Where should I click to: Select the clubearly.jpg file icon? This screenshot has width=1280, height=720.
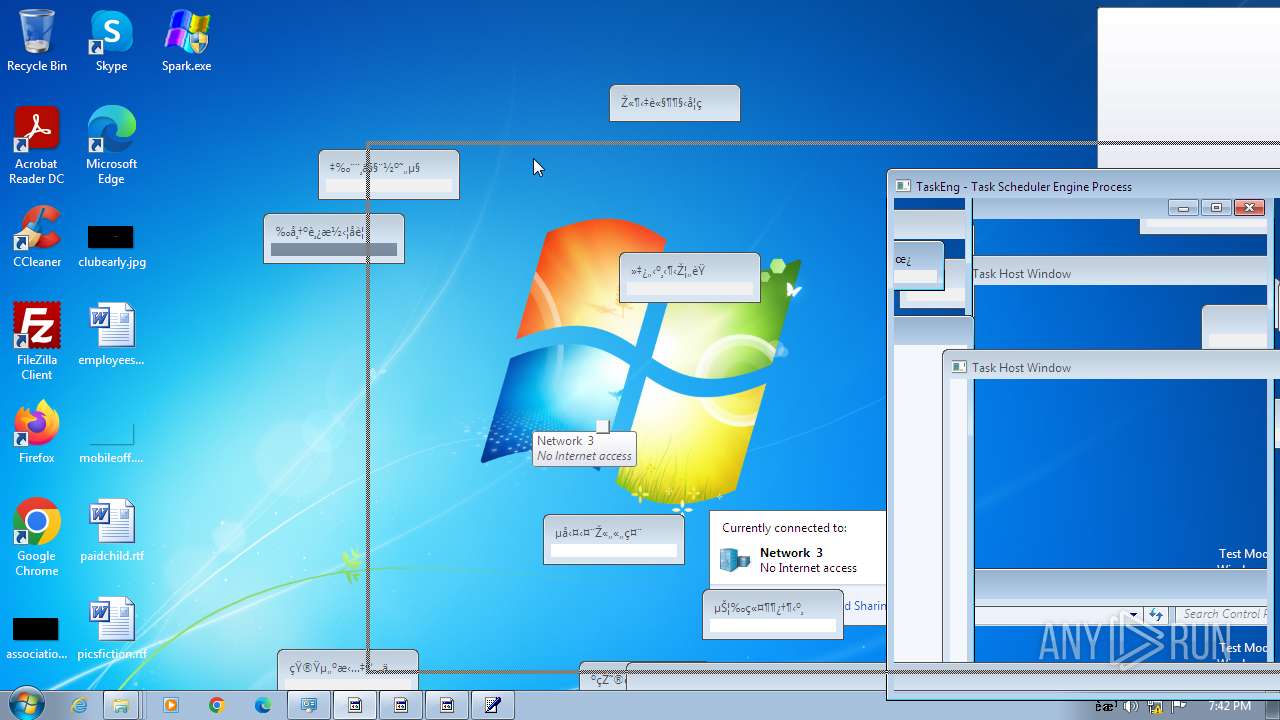[x=111, y=244]
